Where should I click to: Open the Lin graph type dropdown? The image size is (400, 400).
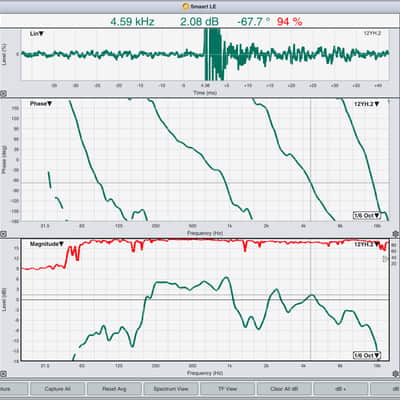[x=37, y=34]
